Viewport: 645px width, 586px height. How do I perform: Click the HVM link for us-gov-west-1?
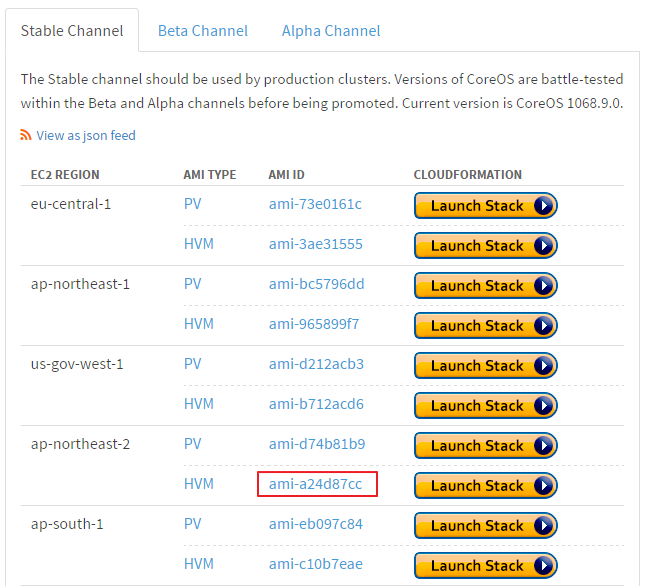199,404
